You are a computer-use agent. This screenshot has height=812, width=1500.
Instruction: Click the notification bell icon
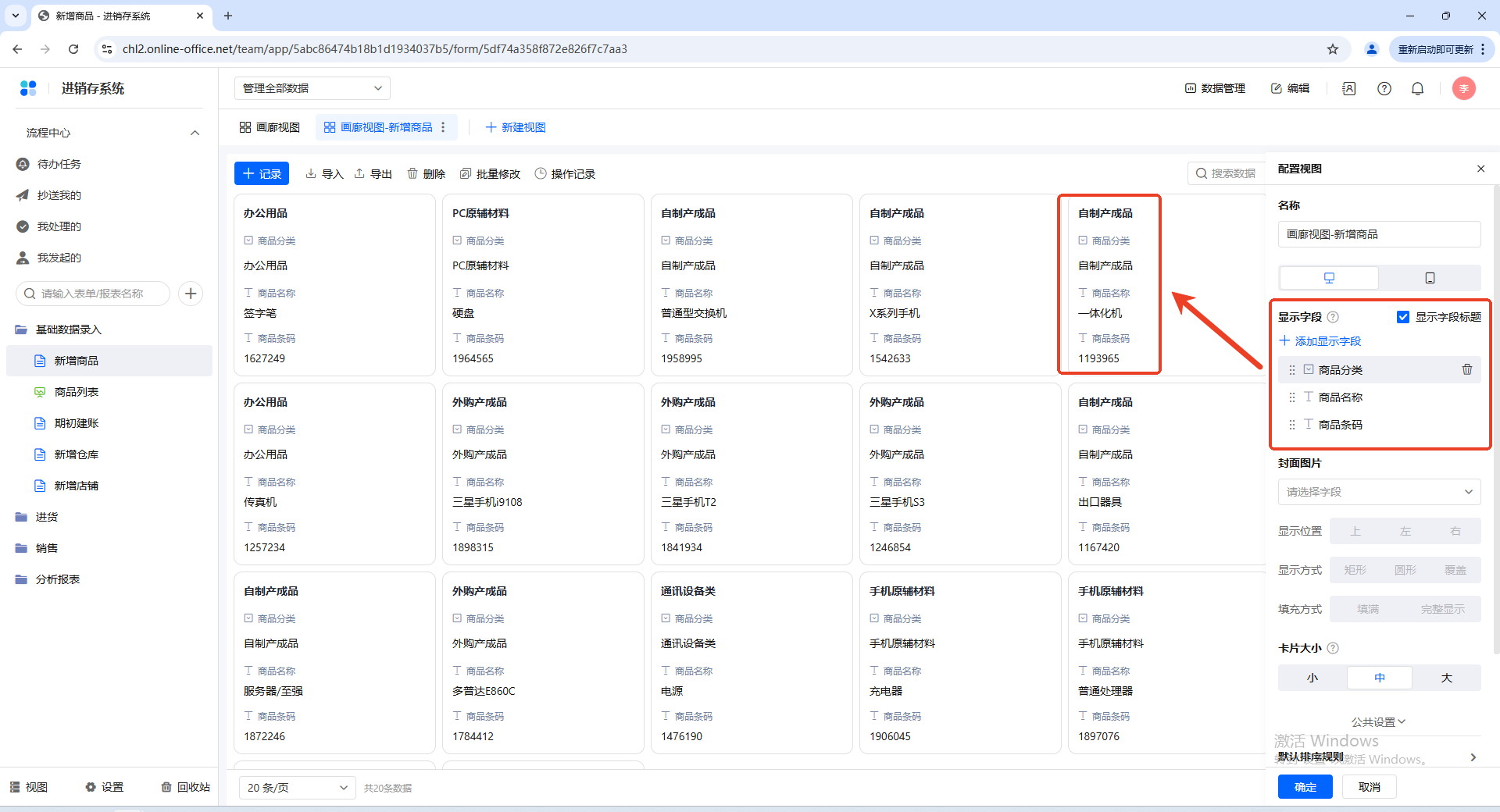1417,89
